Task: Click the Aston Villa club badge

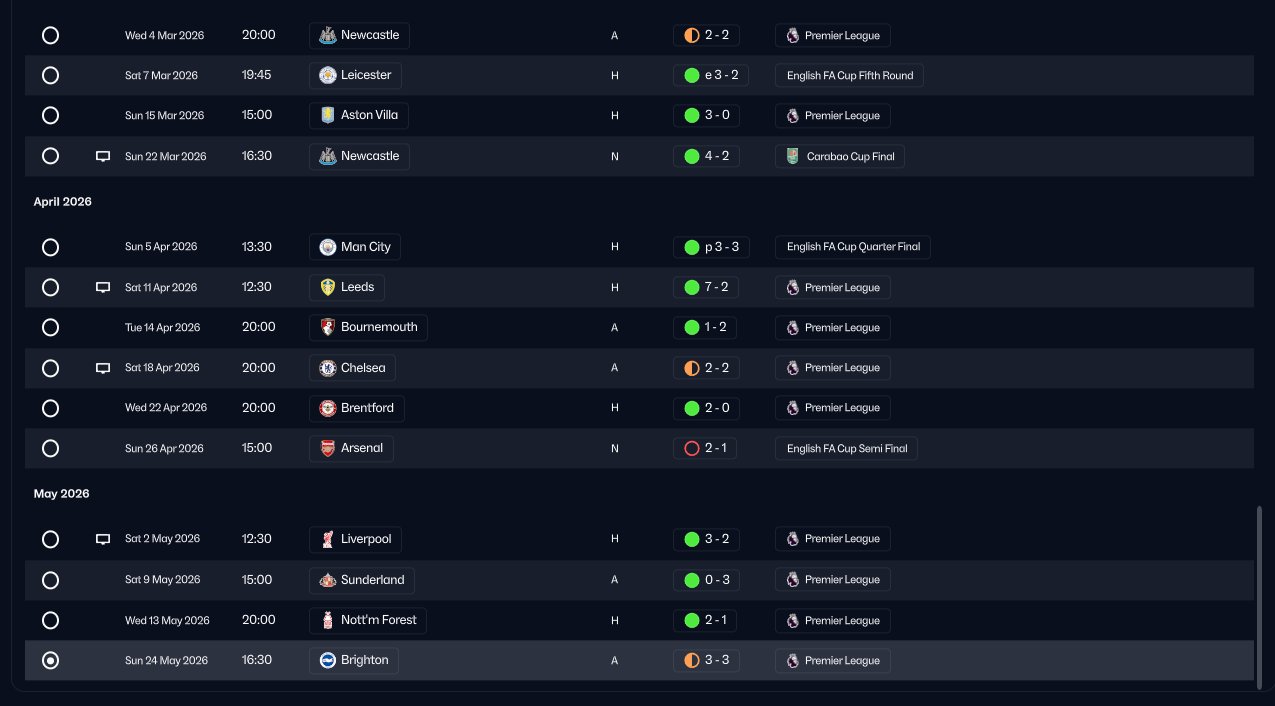Action: coord(327,115)
